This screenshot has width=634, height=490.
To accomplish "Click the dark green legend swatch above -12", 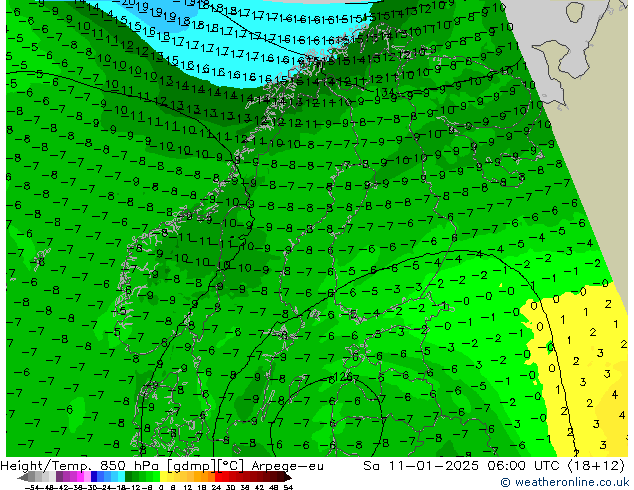I will pyautogui.click(x=129, y=477).
